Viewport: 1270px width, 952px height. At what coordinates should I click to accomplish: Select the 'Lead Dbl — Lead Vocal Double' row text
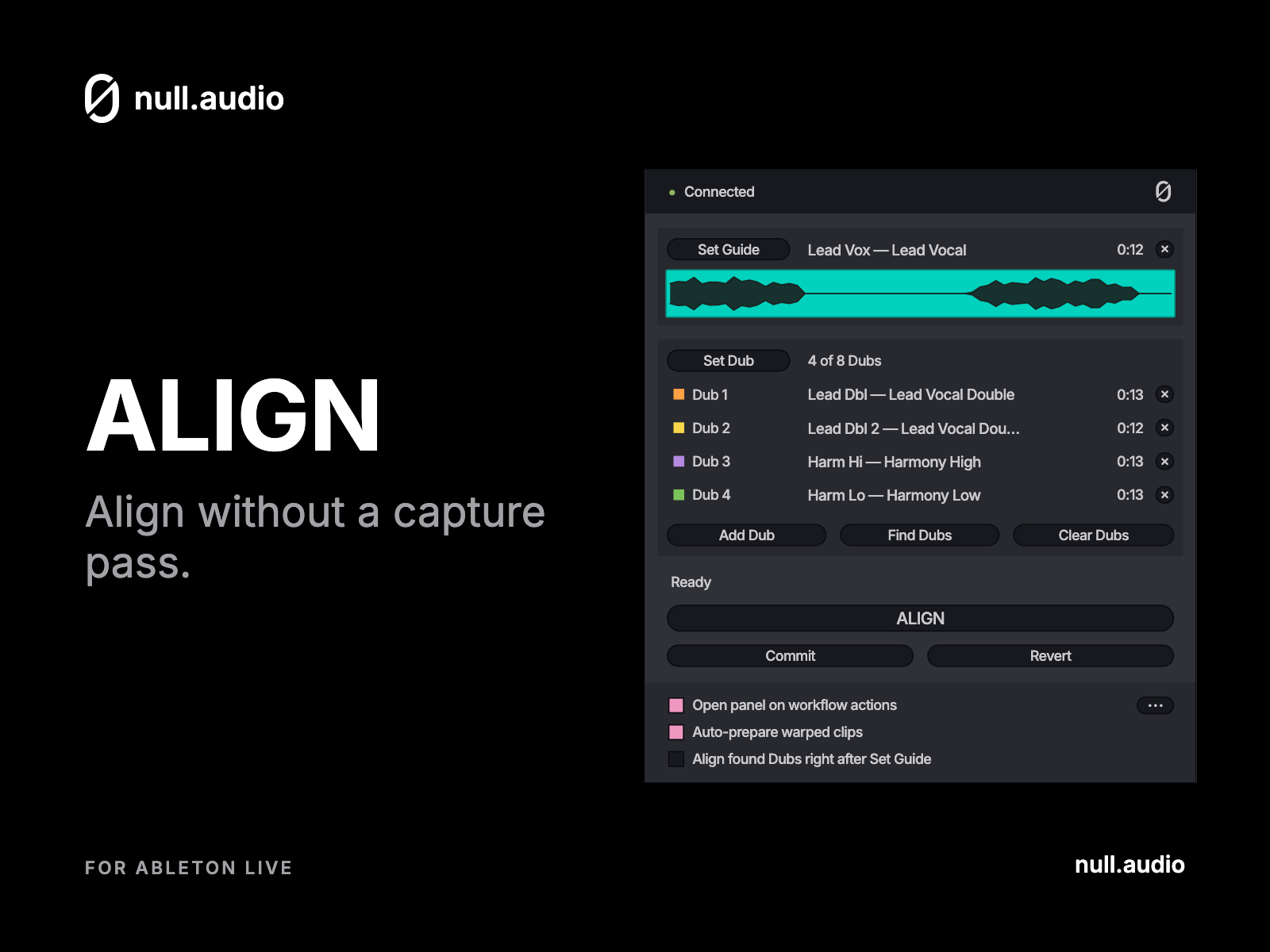(911, 394)
